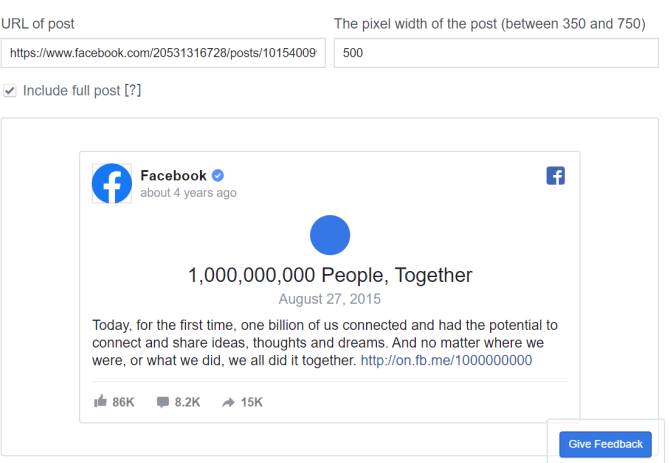Open the on.fb.me/1000000000 link
Screen dimensions: 670x463
tap(446, 360)
